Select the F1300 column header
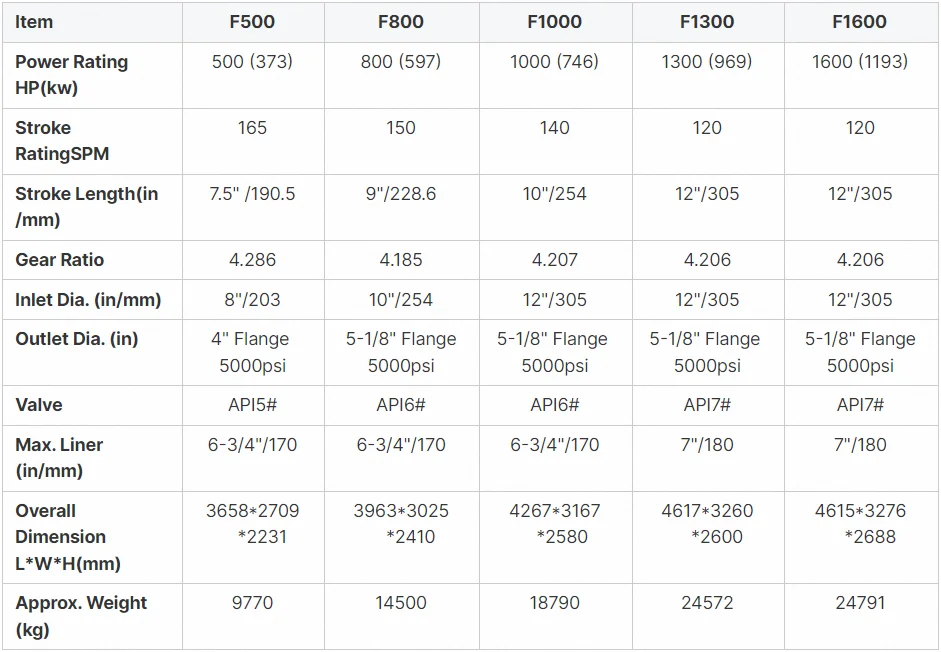 pyautogui.click(x=707, y=22)
